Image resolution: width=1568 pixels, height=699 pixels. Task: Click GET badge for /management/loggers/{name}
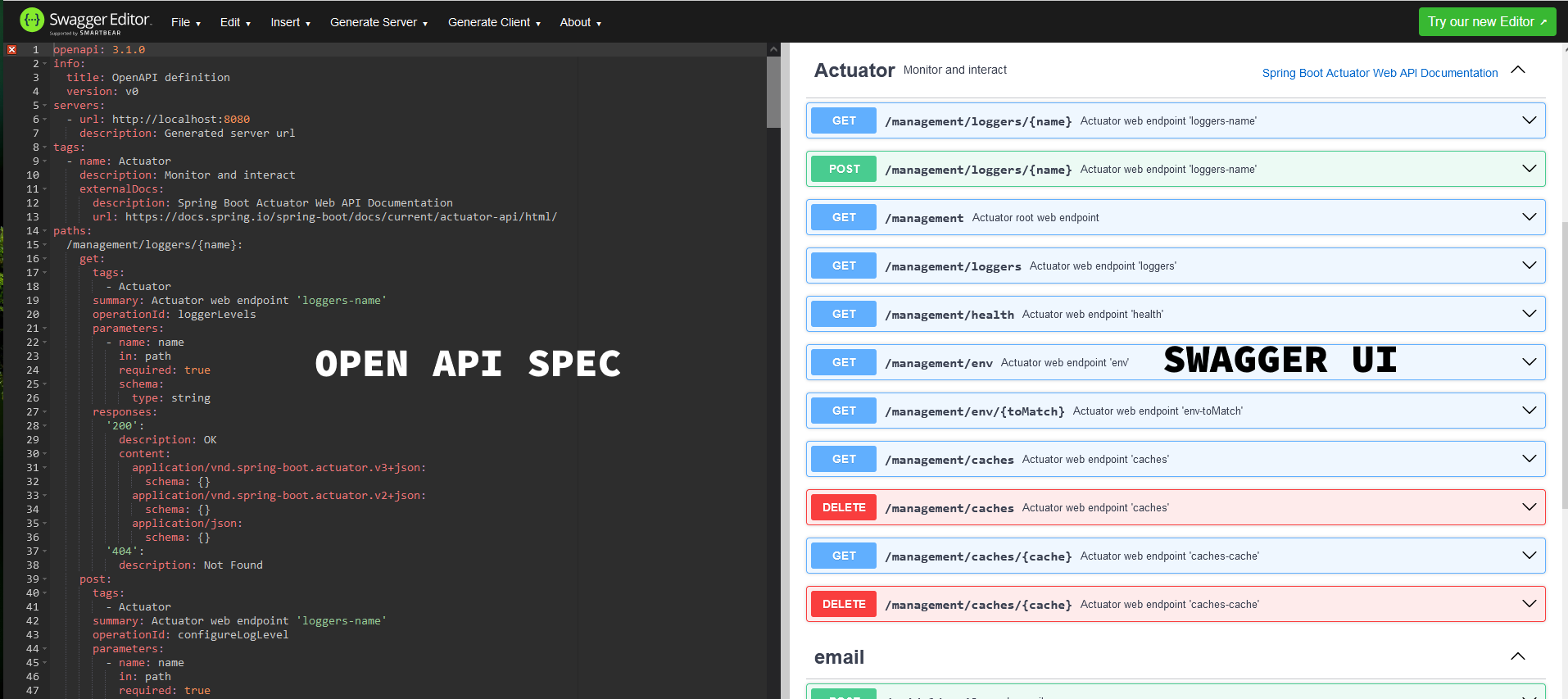click(844, 120)
